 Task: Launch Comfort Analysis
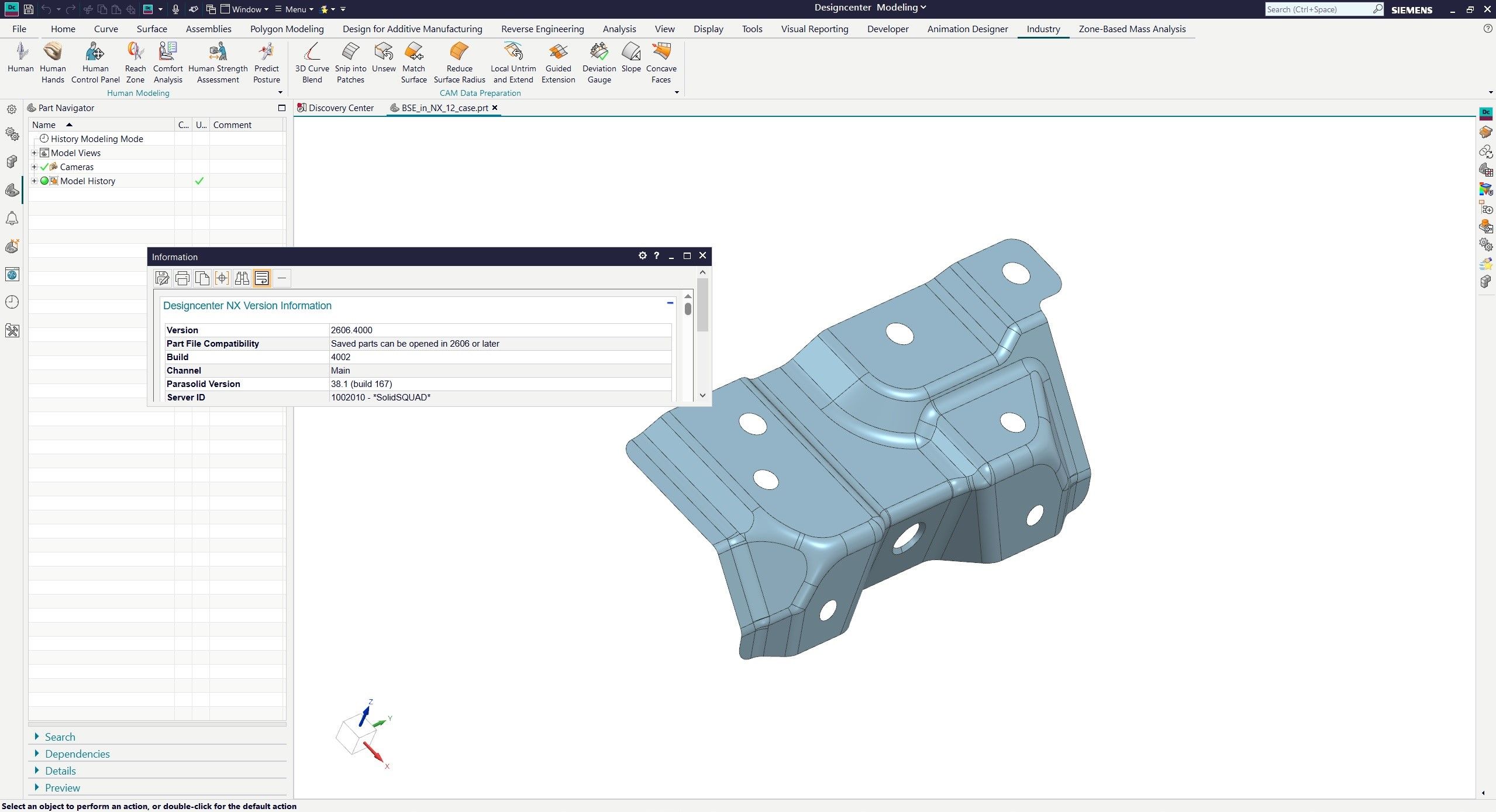(x=168, y=63)
